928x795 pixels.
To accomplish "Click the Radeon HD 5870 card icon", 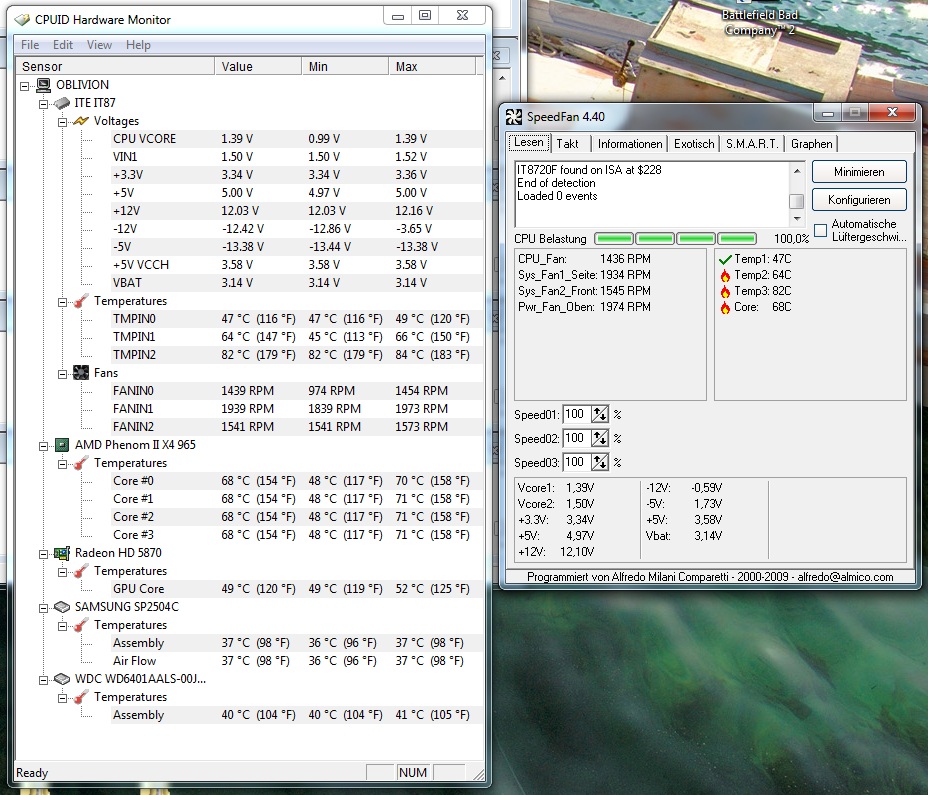I will coord(62,553).
